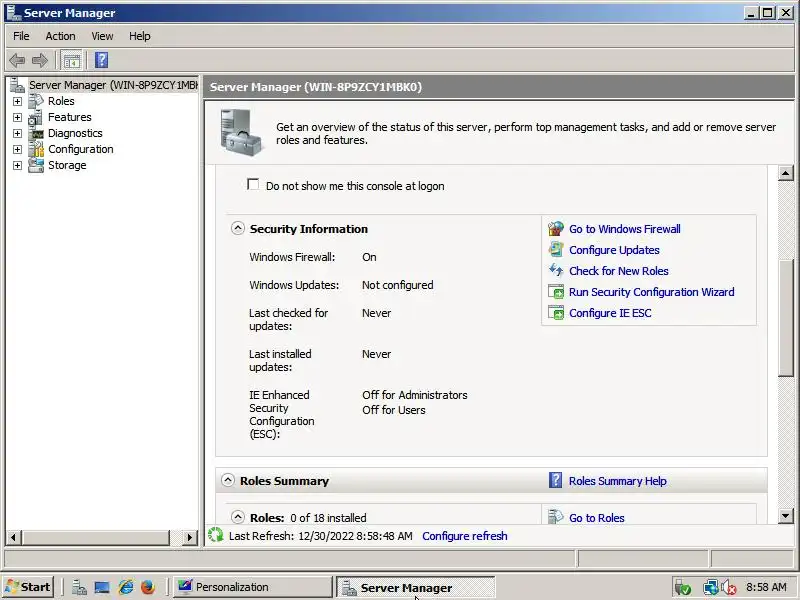This screenshot has width=800, height=600.
Task: Click the Roles Summary Help question icon
Action: 555,480
